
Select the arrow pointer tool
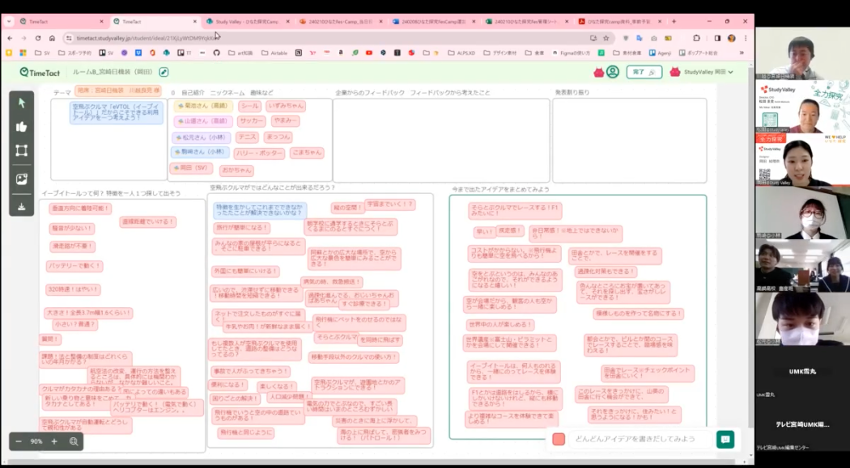[x=21, y=102]
